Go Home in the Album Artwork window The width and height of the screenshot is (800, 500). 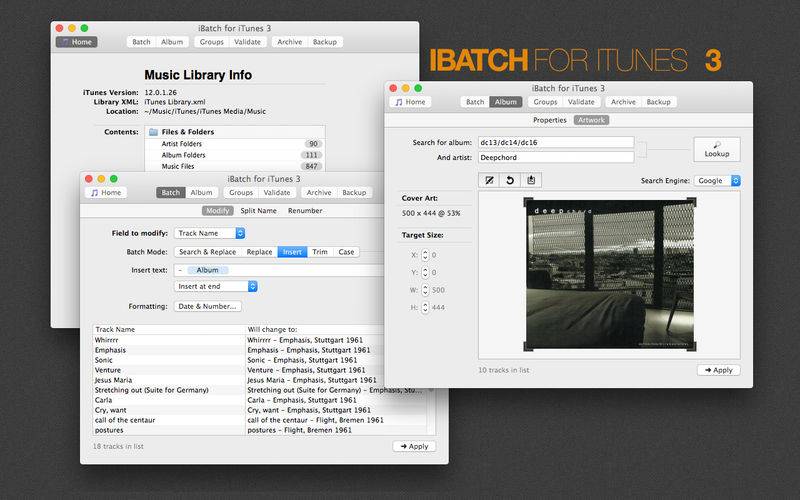tap(410, 102)
